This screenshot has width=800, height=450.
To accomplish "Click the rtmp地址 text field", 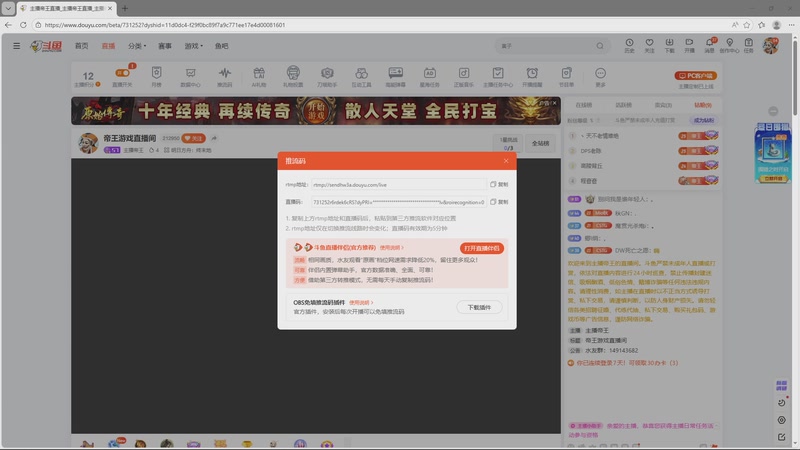I will coord(398,185).
